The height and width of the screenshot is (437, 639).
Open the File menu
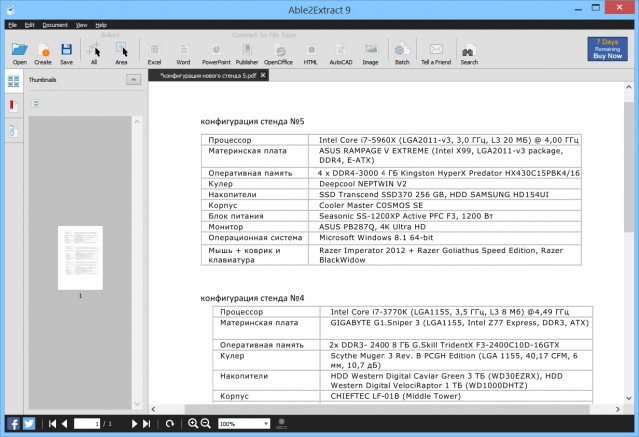click(x=13, y=25)
